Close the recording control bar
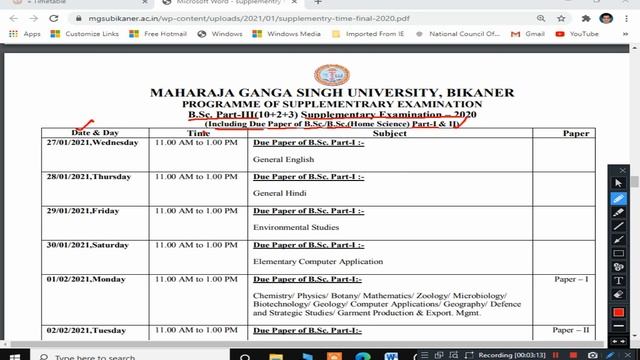Image resolution: width=640 pixels, height=360 pixels. tap(628, 356)
